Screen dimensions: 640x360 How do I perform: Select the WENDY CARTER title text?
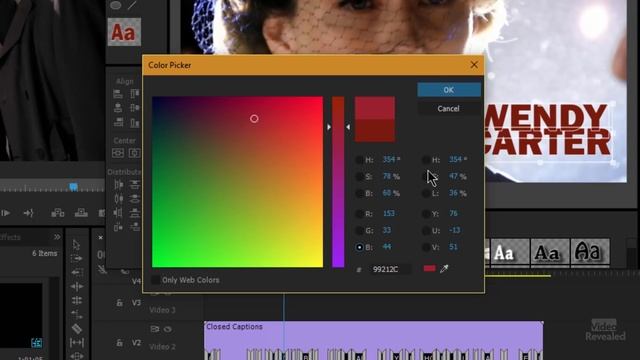(547, 130)
